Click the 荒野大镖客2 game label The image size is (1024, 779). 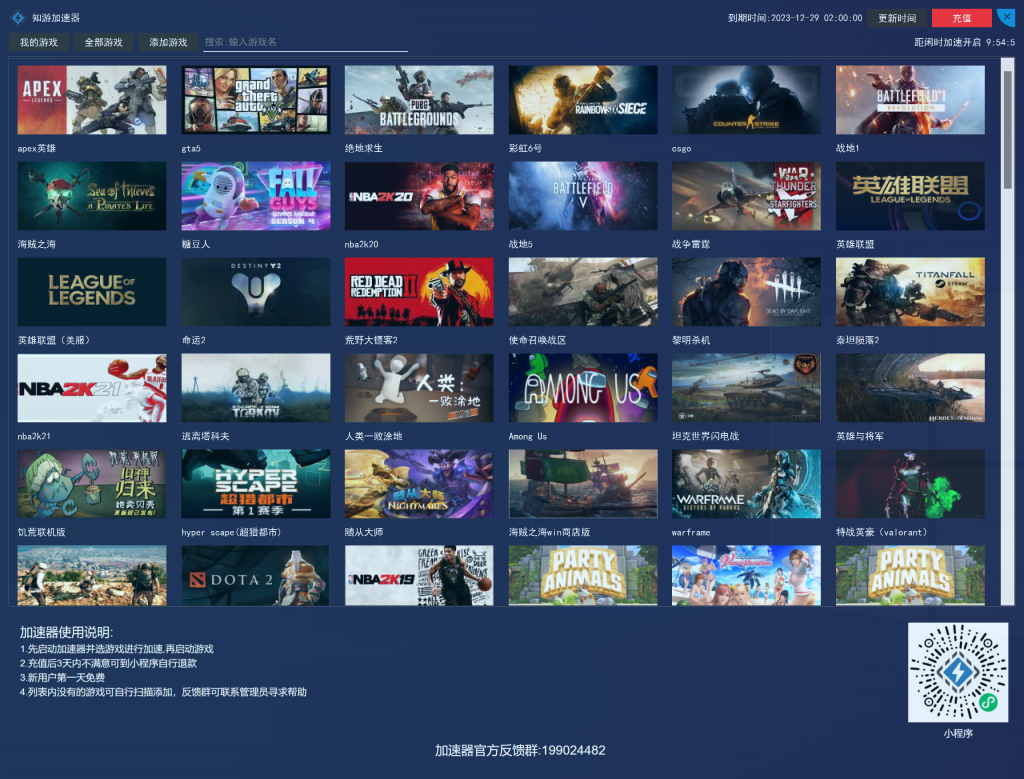click(x=371, y=340)
